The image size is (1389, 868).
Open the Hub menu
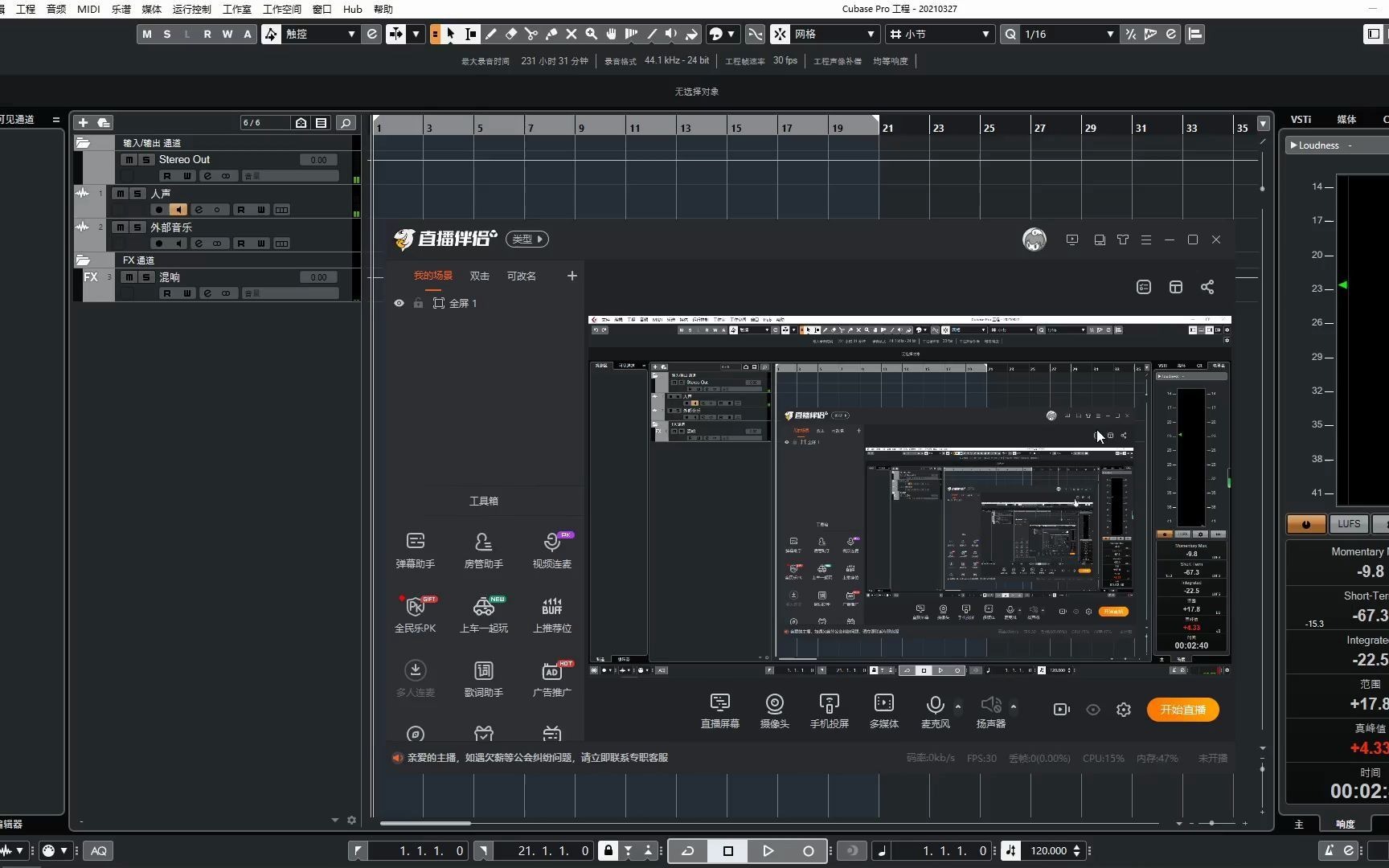click(x=353, y=9)
